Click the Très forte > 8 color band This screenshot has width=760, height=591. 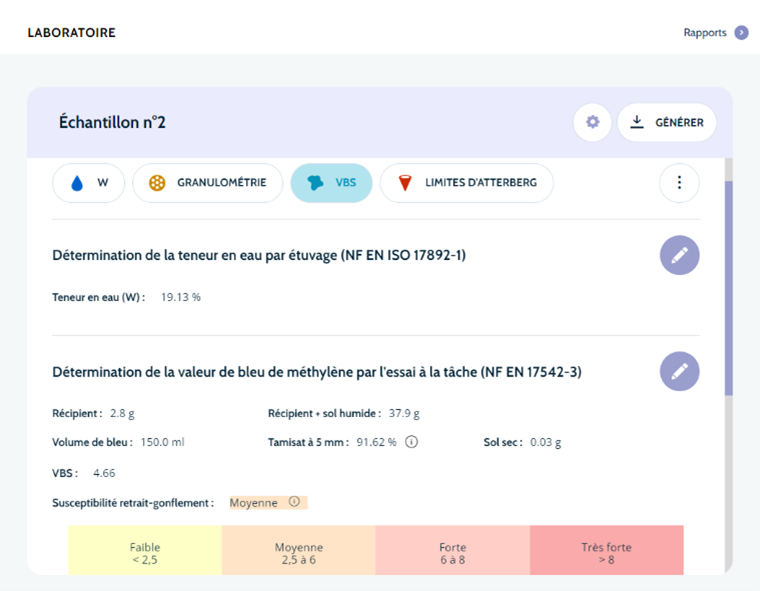(x=606, y=552)
